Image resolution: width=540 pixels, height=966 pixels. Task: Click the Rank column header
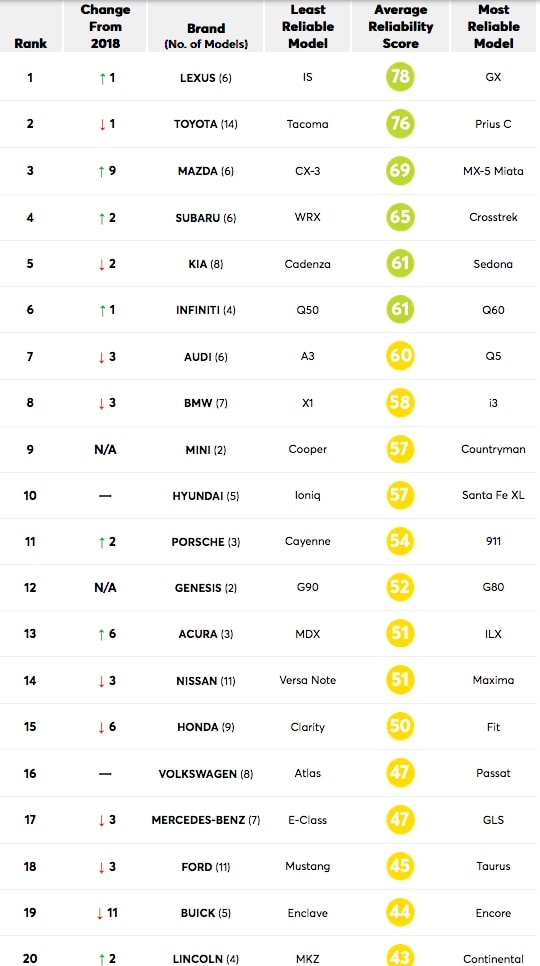(30, 44)
